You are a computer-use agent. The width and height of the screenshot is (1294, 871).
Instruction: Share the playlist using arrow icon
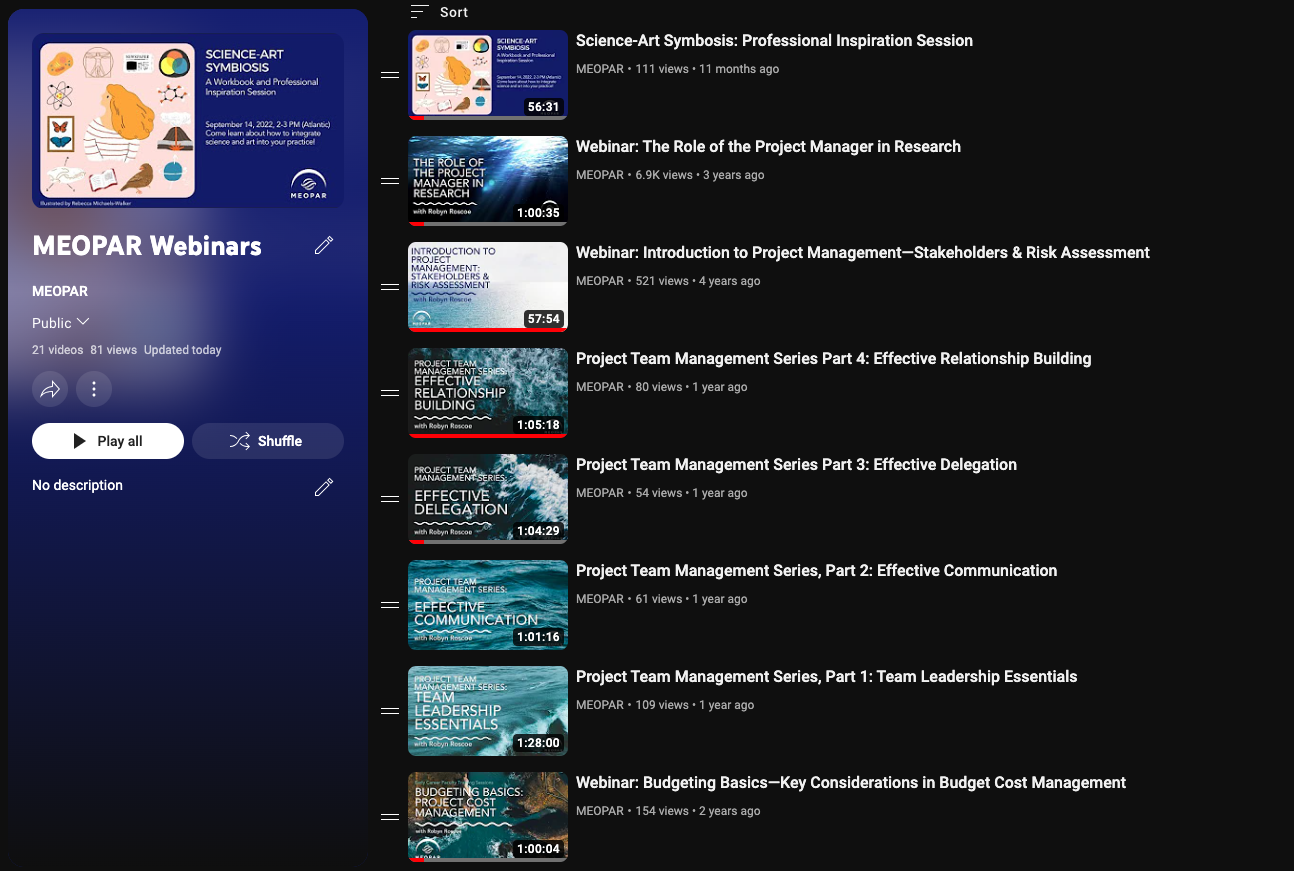click(x=50, y=389)
